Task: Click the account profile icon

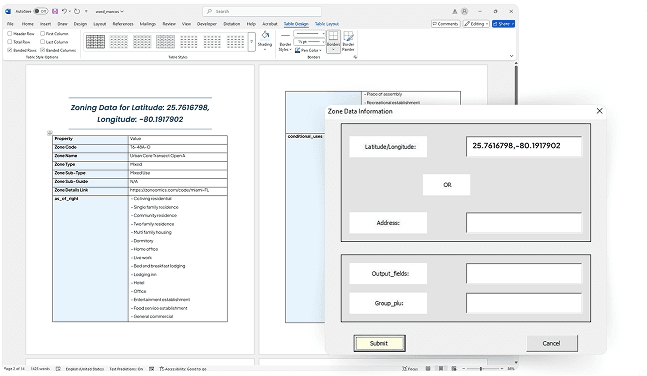Action: pyautogui.click(x=465, y=12)
